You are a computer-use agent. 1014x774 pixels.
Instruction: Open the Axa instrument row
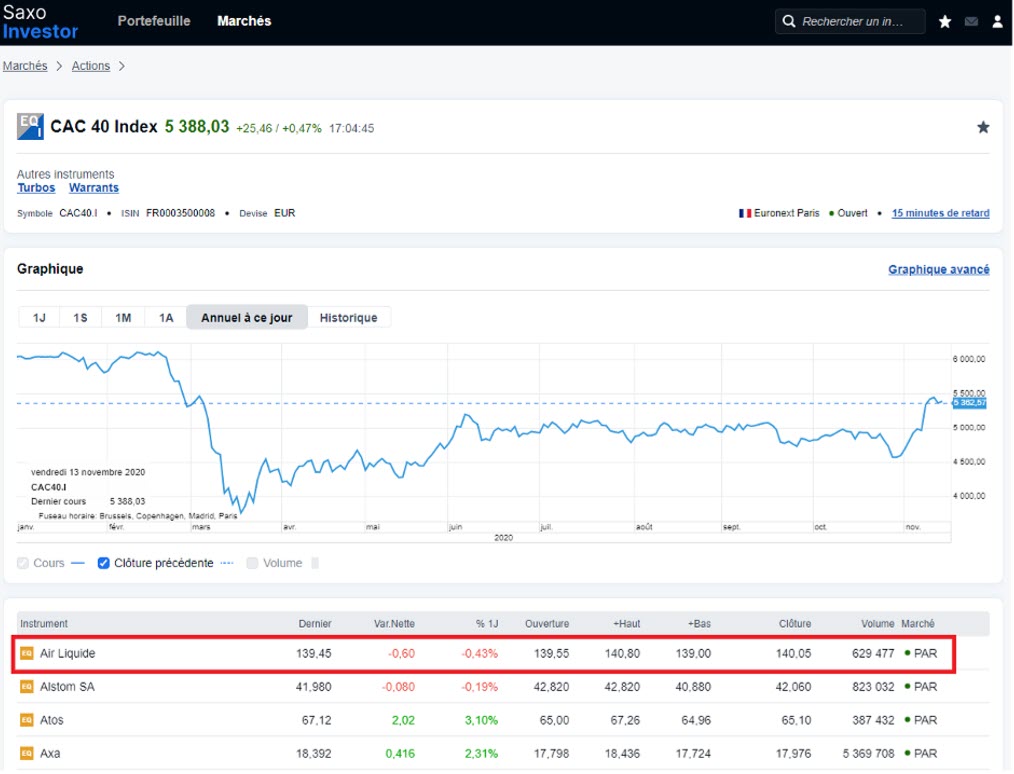(503, 753)
